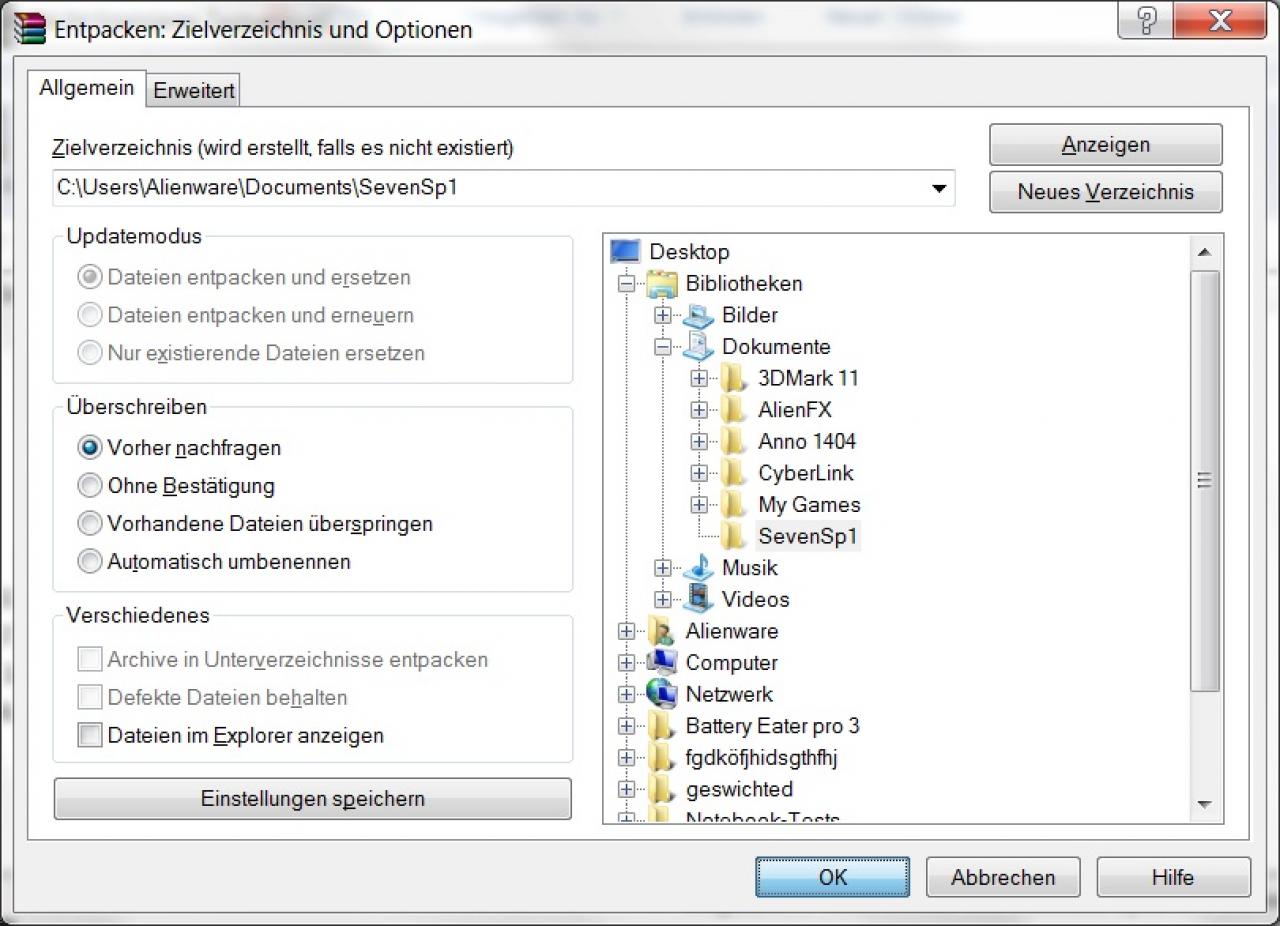Select Dateien entpacken und erneuern option
This screenshot has width=1280, height=926.
tap(90, 315)
